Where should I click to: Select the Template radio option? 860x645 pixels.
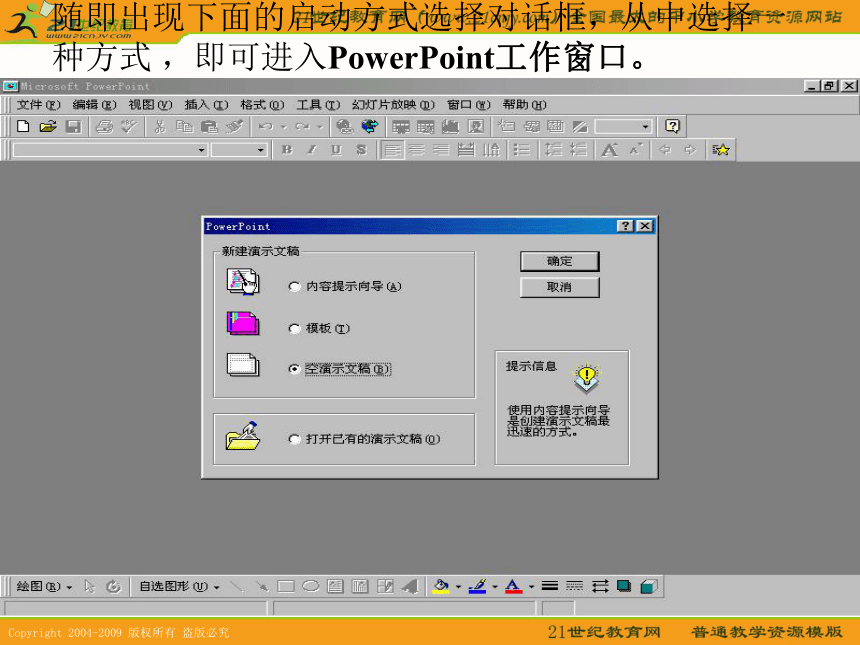pos(295,329)
